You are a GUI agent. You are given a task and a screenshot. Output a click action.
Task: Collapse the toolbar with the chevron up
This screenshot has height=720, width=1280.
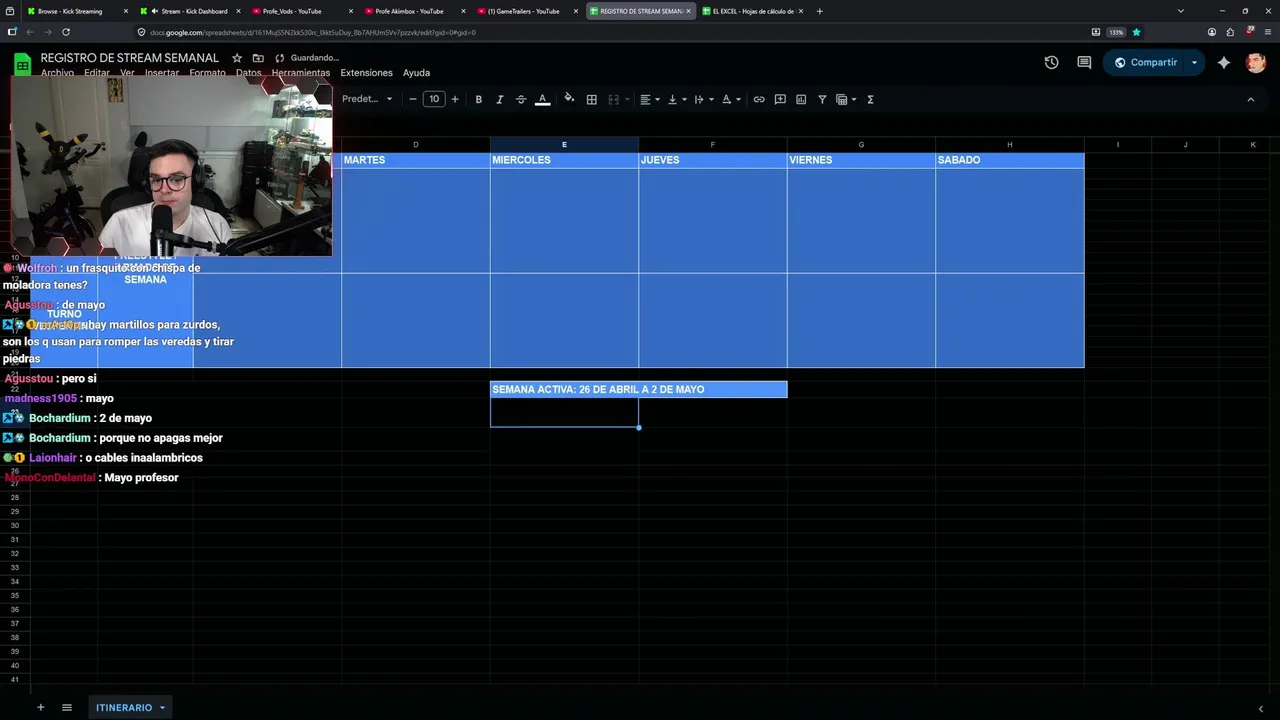[1250, 99]
